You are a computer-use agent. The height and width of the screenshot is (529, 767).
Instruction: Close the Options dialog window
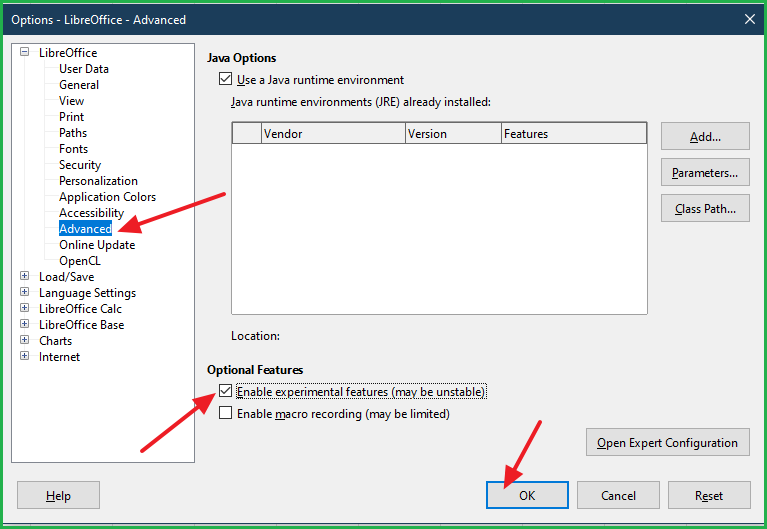(749, 19)
